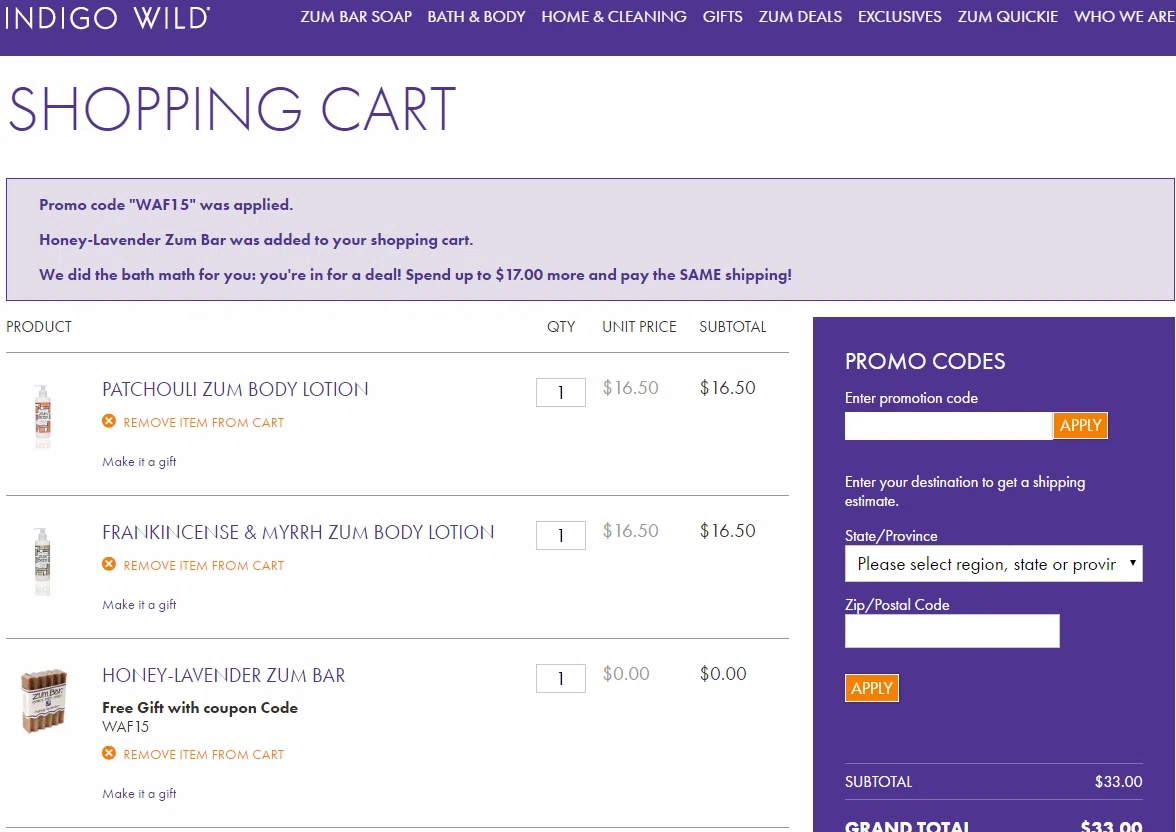The width and height of the screenshot is (1176, 832).
Task: Click the Honey-Lavender Zum Bar product image
Action: (x=44, y=701)
